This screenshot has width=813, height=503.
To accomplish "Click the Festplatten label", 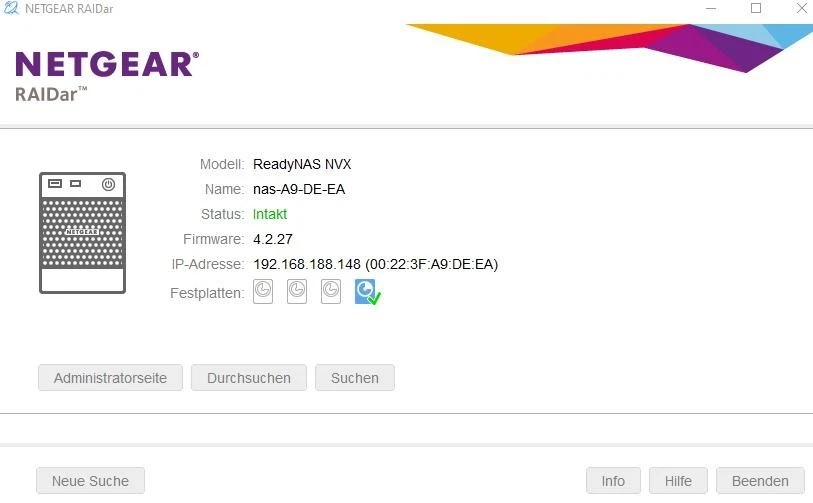I will click(207, 293).
